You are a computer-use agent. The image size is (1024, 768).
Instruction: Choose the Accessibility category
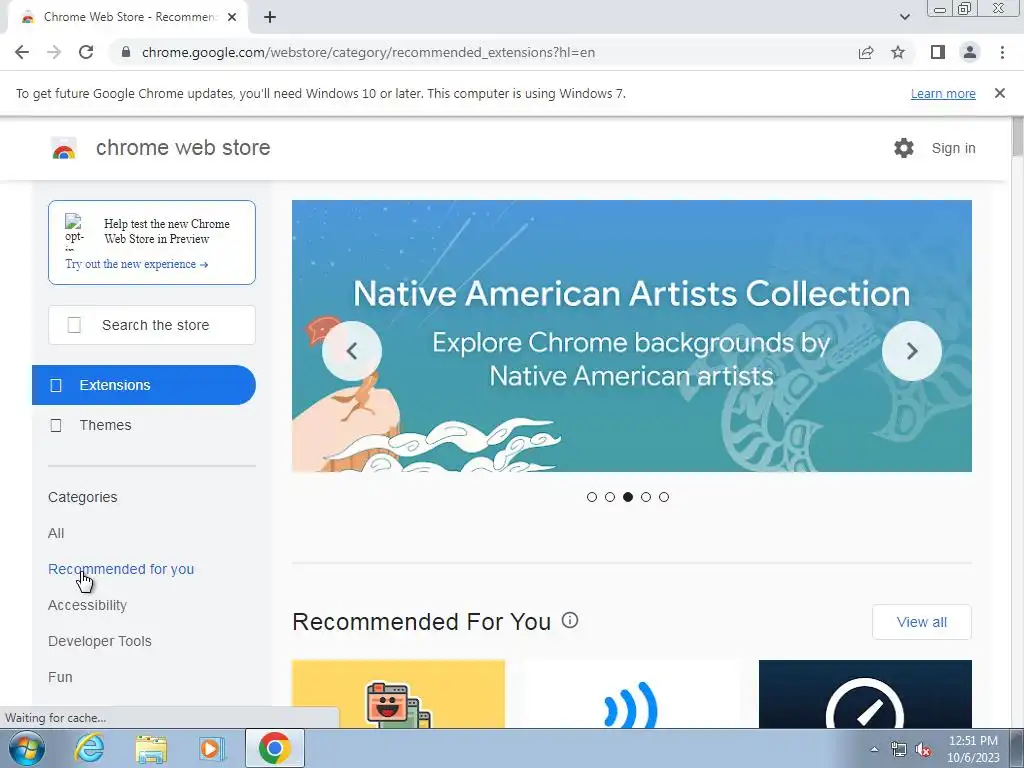88,605
